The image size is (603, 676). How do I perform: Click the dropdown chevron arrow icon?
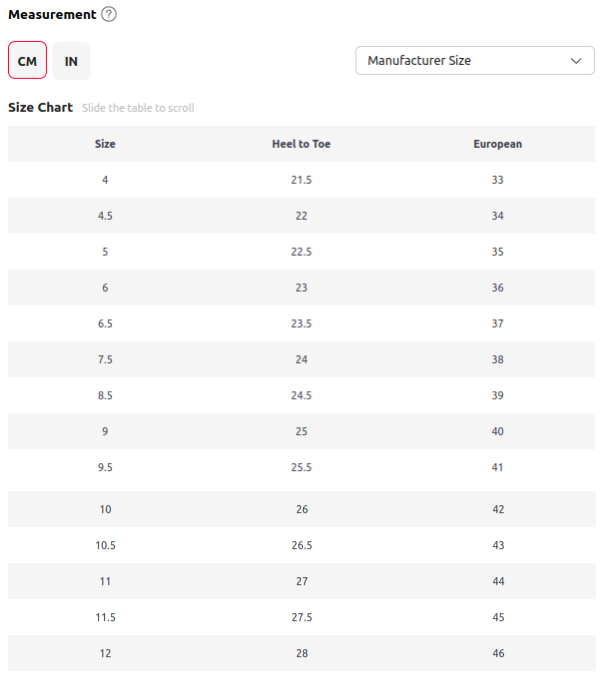click(576, 61)
